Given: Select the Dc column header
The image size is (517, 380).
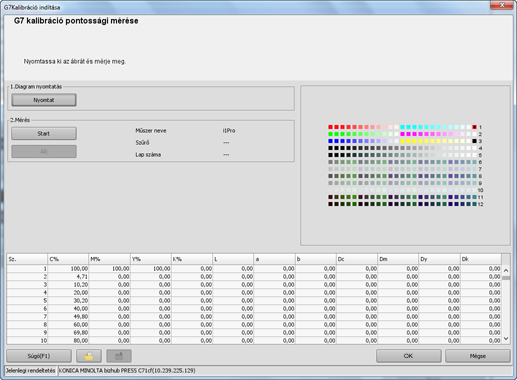Looking at the screenshot, I should (357, 259).
